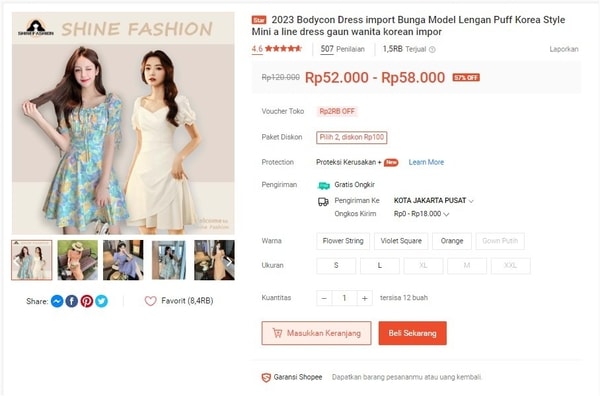
Task: Expand Ongkos Kirim price range dropdown
Action: (421, 214)
